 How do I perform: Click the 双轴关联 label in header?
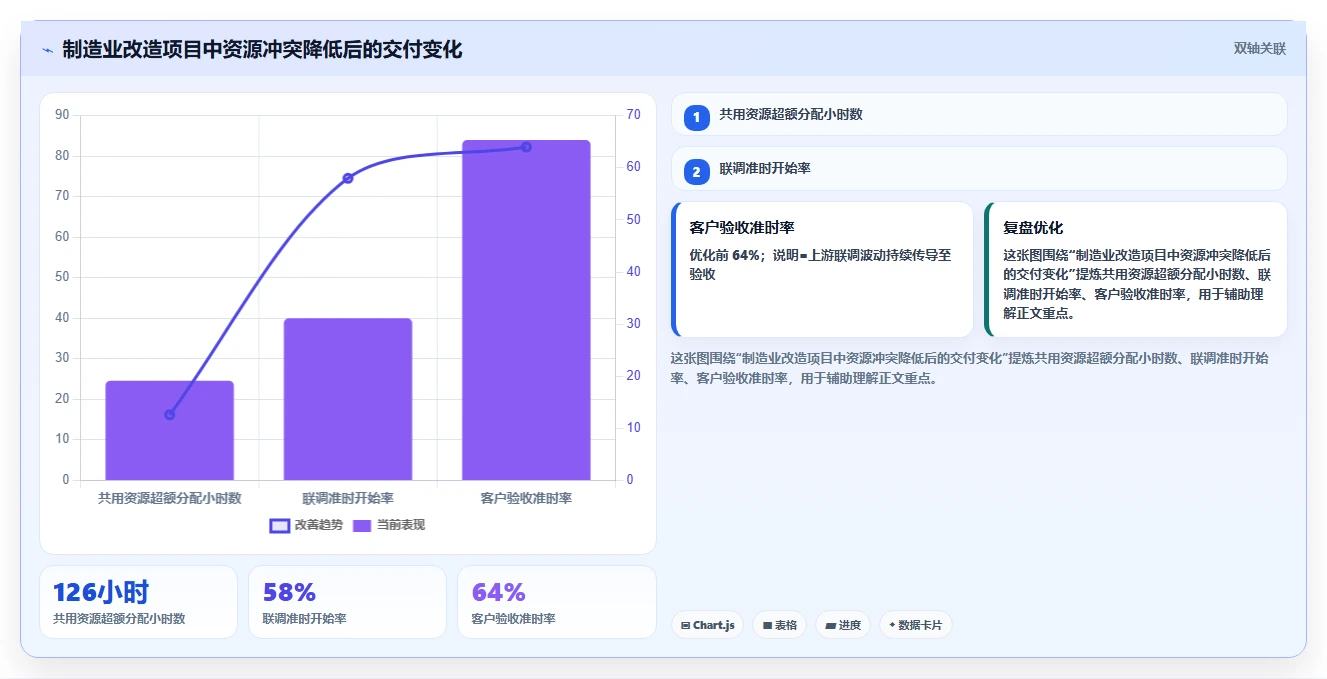[x=1259, y=48]
